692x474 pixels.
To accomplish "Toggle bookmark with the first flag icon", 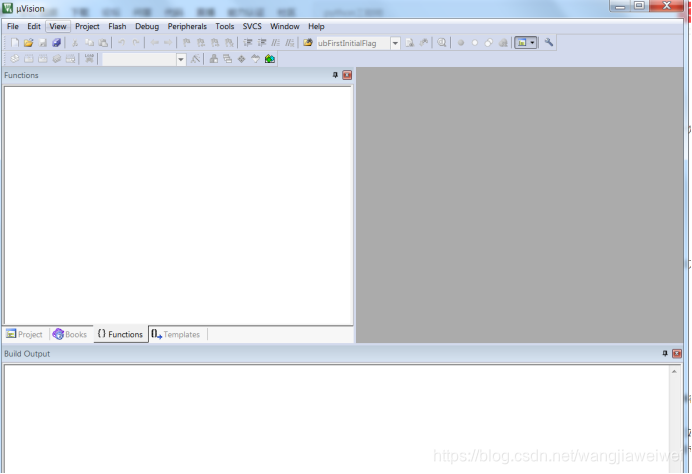I will 187,43.
